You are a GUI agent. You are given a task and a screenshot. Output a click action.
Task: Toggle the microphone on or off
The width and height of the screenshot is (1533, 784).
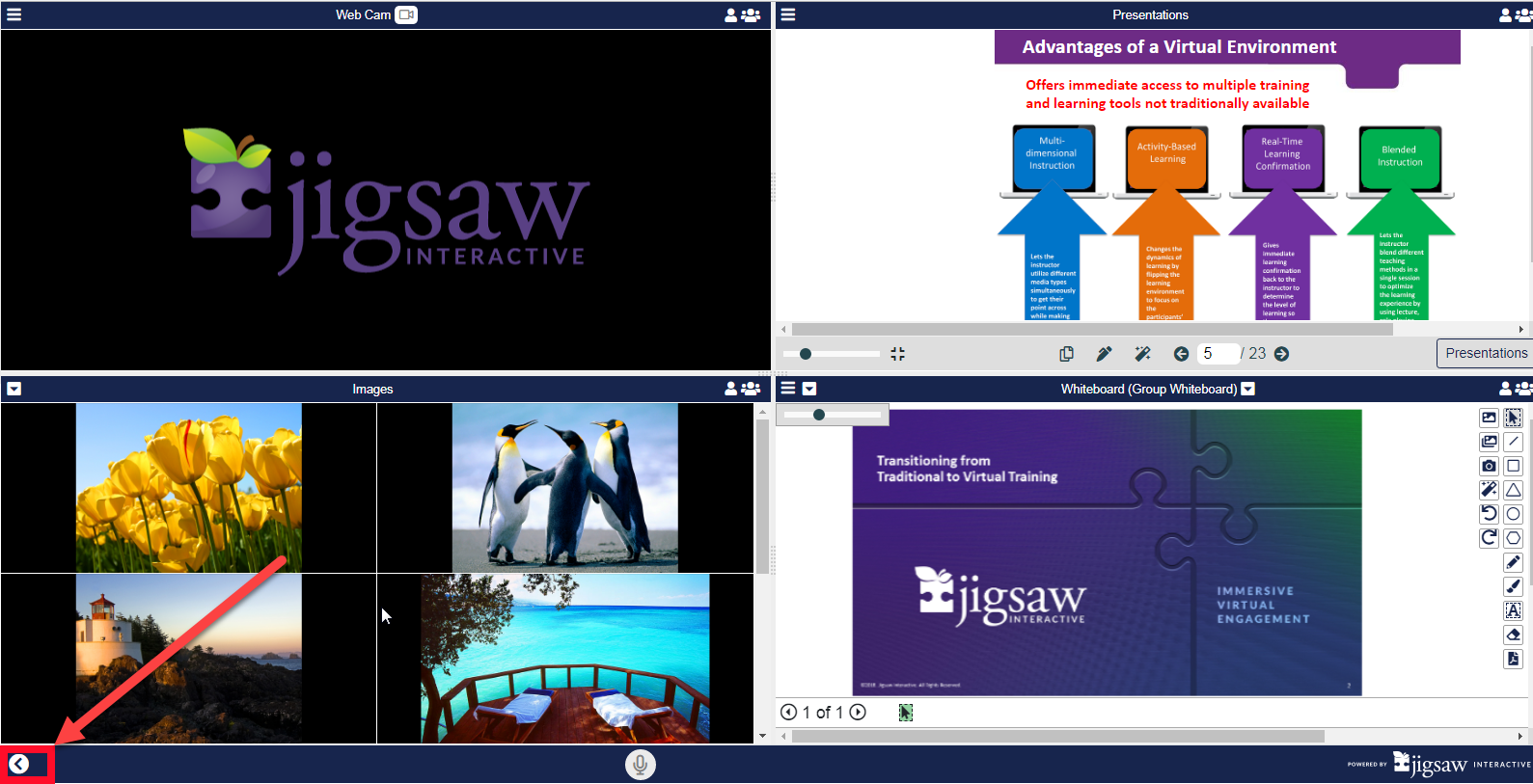pyautogui.click(x=640, y=765)
